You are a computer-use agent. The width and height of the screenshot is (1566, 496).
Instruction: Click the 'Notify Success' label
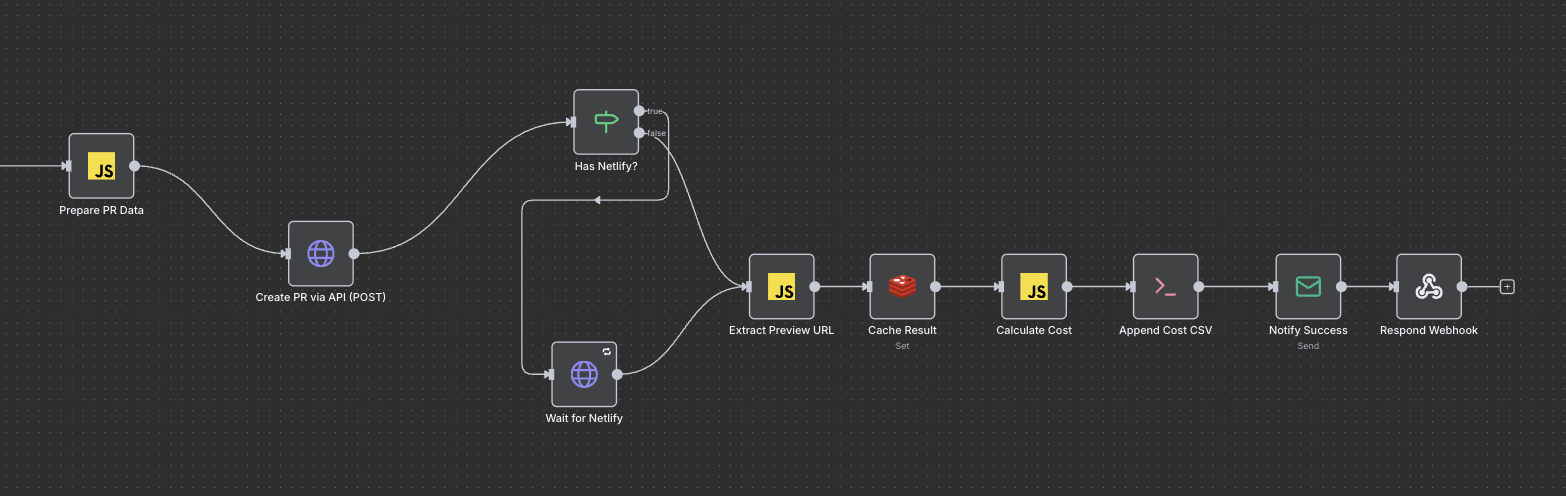(x=1308, y=330)
